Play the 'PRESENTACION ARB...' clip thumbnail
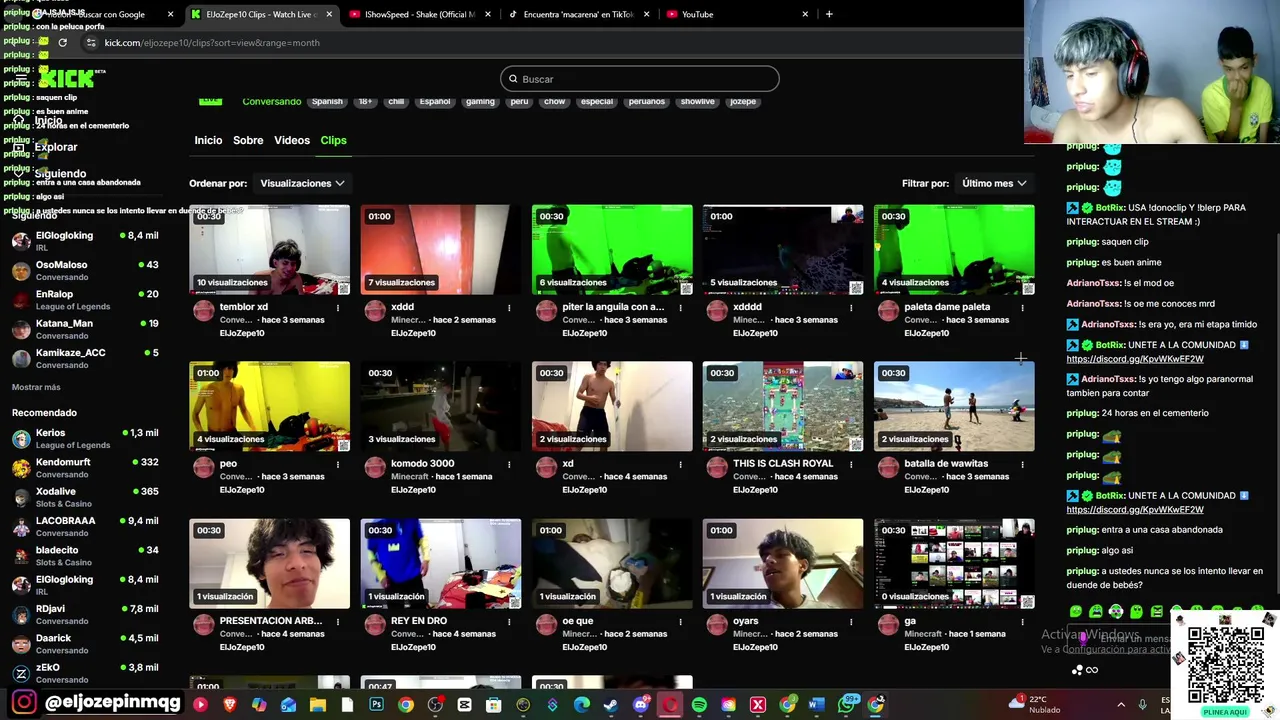Screen dimensions: 1280x720 (x=269, y=563)
